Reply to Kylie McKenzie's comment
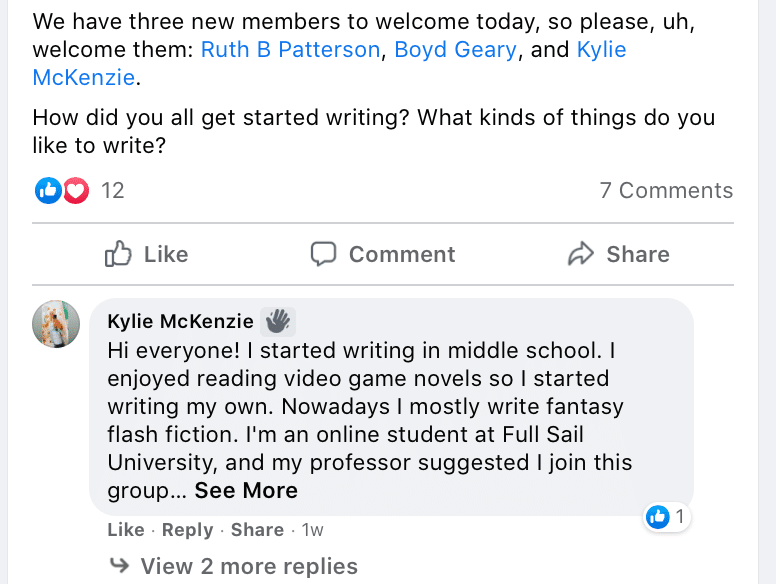Viewport: 776px width, 584px height. pyautogui.click(x=187, y=530)
